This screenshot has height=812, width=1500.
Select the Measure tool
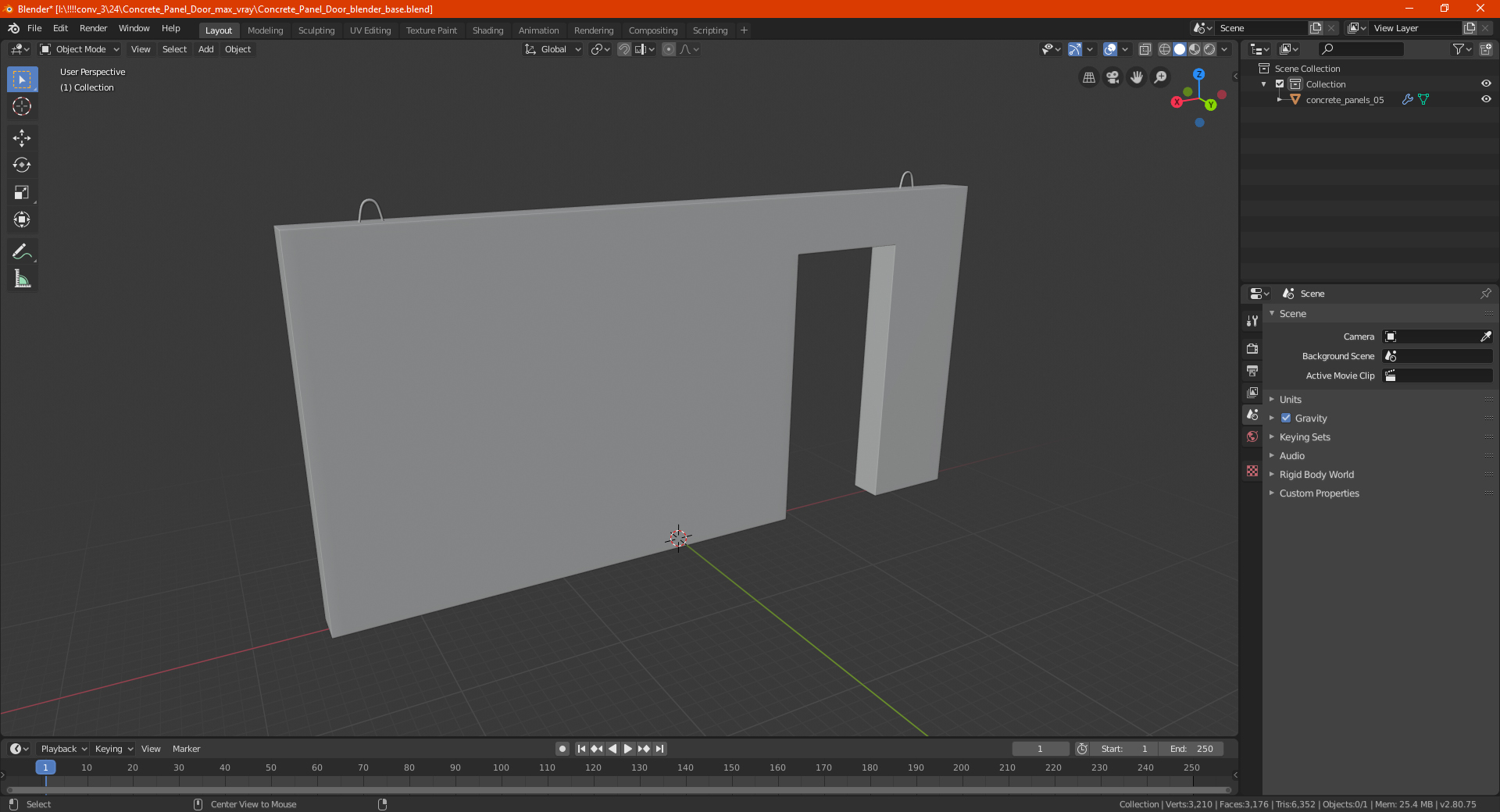[22, 279]
